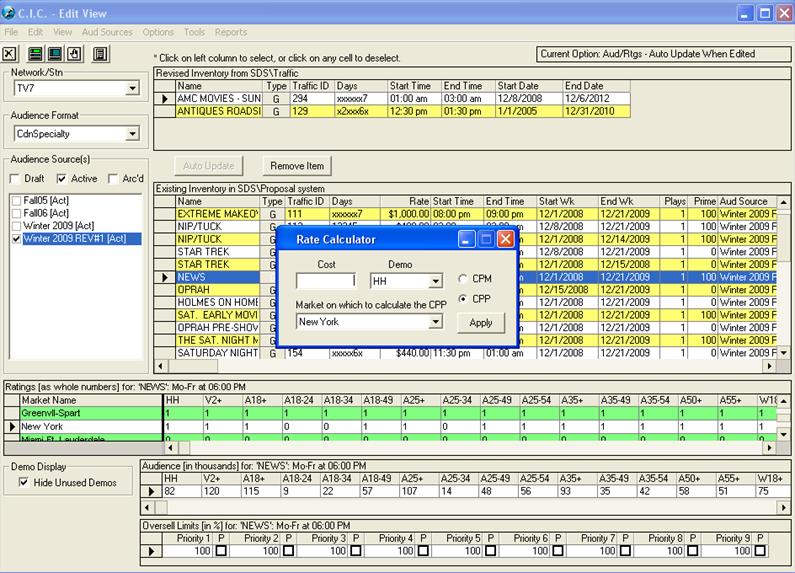Open the Reports menu
Image resolution: width=795 pixels, height=573 pixels.
point(230,32)
